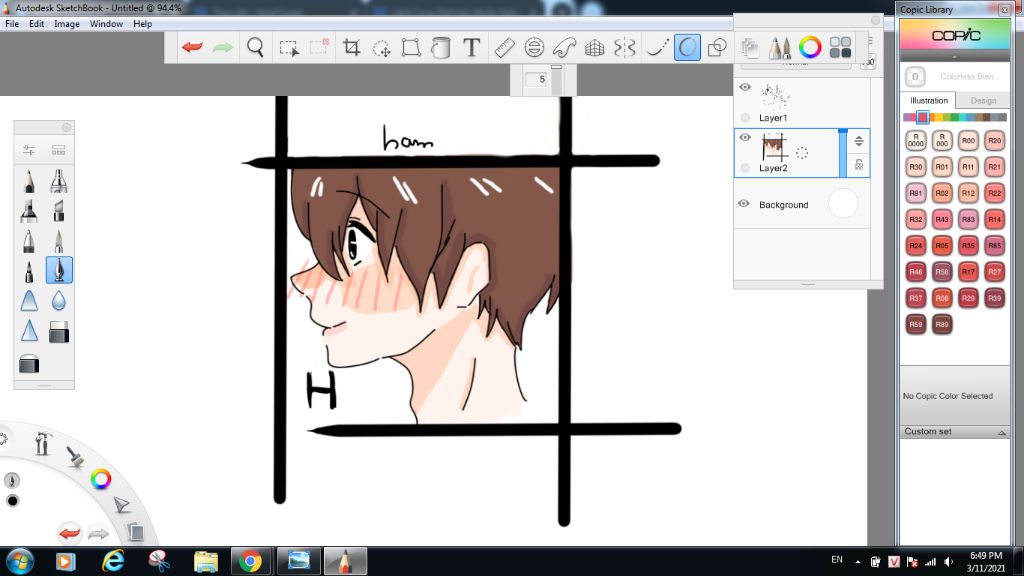The height and width of the screenshot is (576, 1024).
Task: Collapse the Copic banner arrow
Action: (x=955, y=57)
